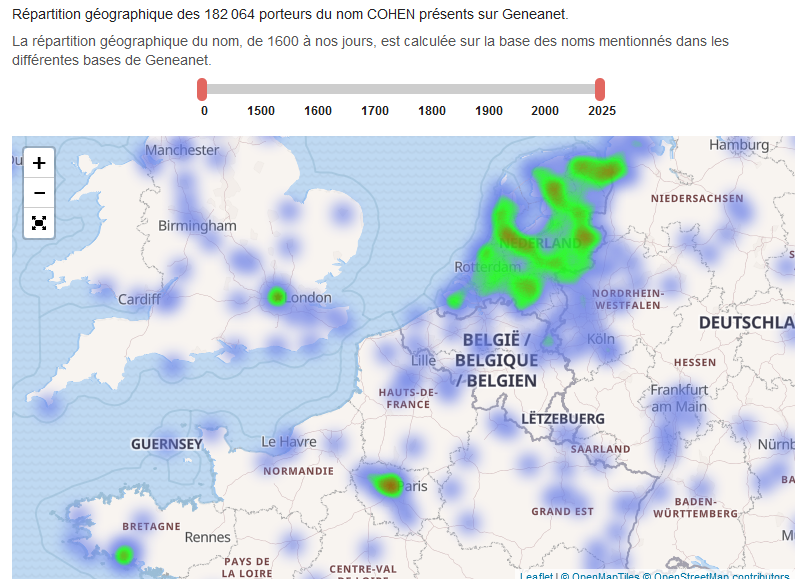The width and height of the screenshot is (802, 579).
Task: Zoom out with the minus button
Action: (39, 193)
